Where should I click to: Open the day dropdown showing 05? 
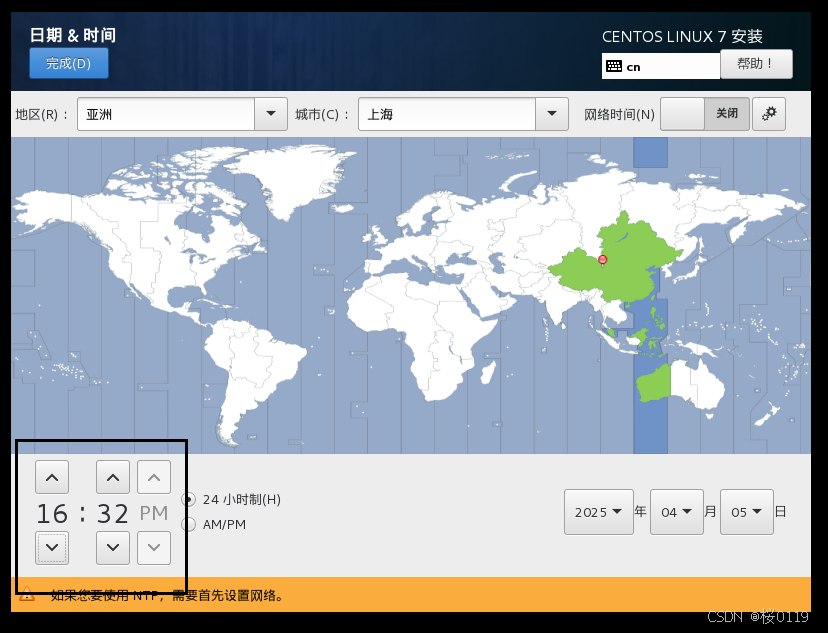click(747, 512)
